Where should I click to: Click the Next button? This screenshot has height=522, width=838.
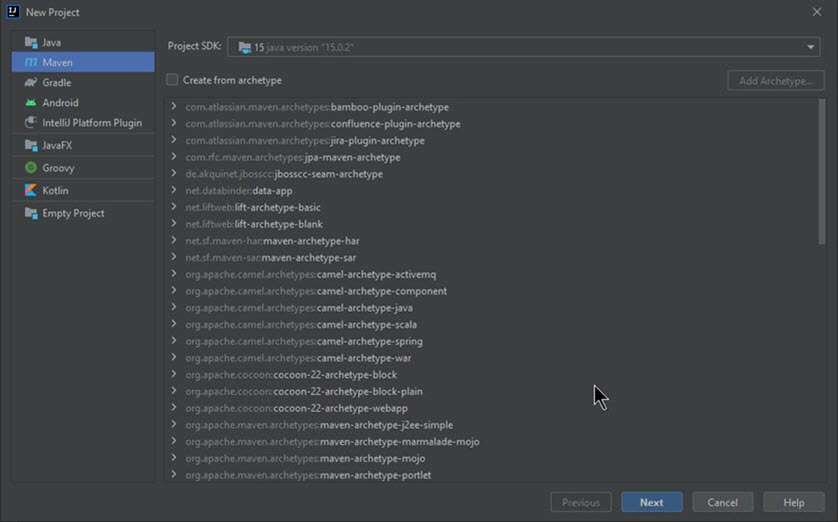tap(651, 502)
